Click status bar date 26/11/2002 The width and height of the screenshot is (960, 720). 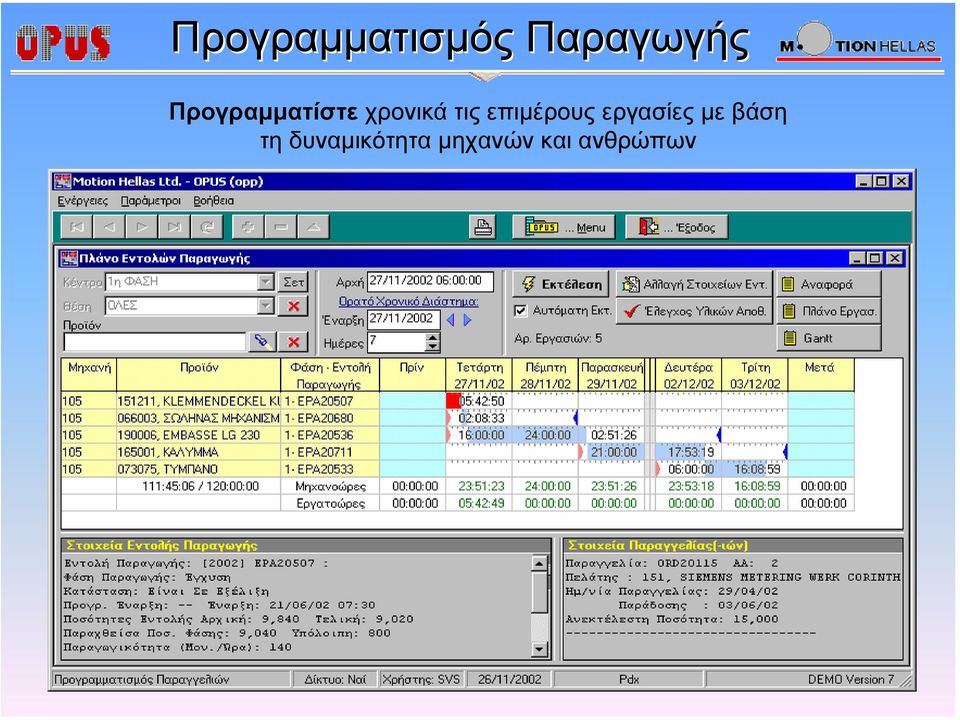pos(509,680)
